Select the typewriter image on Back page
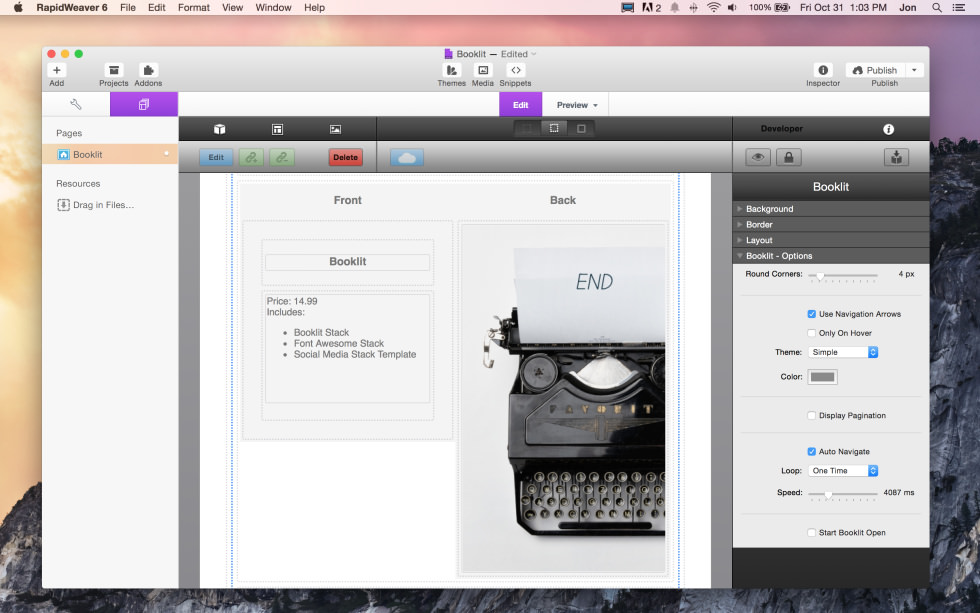The image size is (980, 613). pyautogui.click(x=563, y=399)
